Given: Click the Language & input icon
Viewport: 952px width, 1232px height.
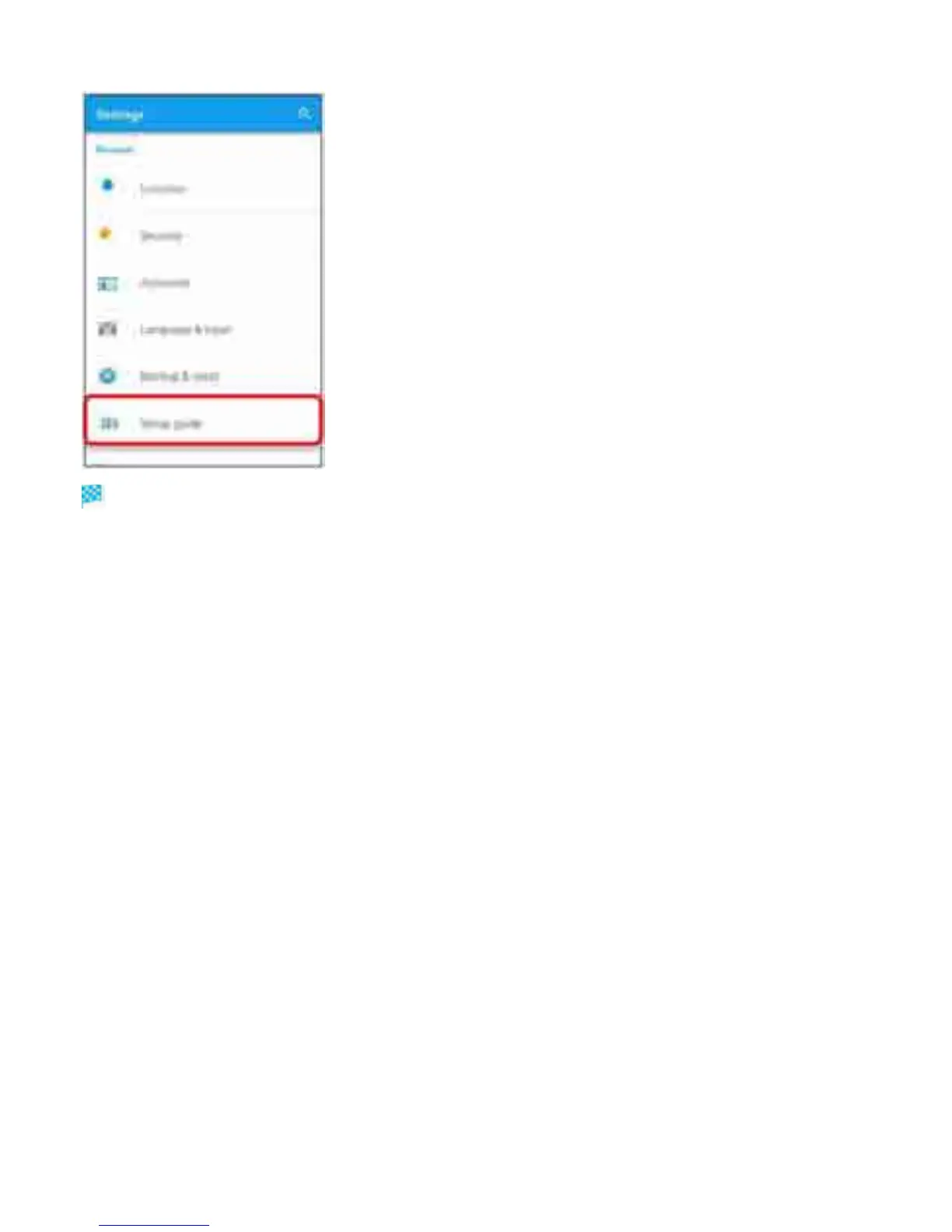Looking at the screenshot, I should pos(107,329).
